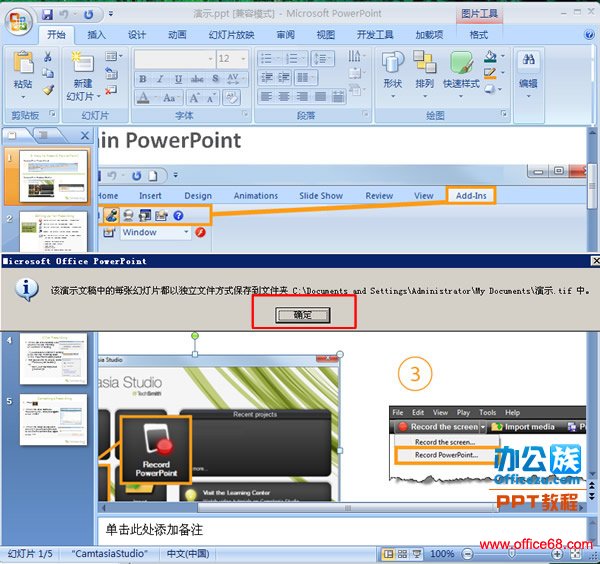Click the Paste clipboard icon
The width and height of the screenshot is (600, 564).
[23, 62]
